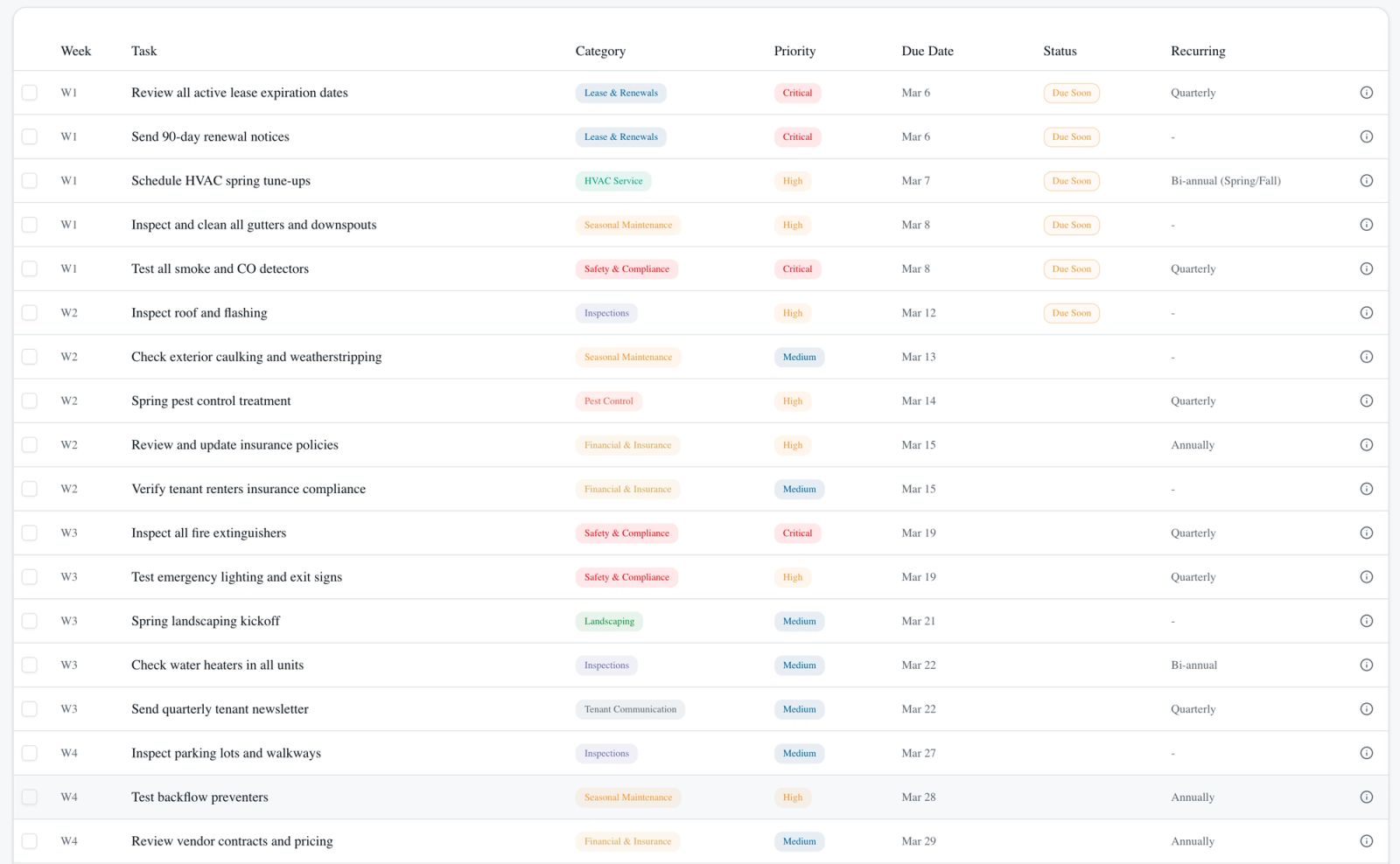Open info icon for parking lots and walkways

coord(1366,753)
